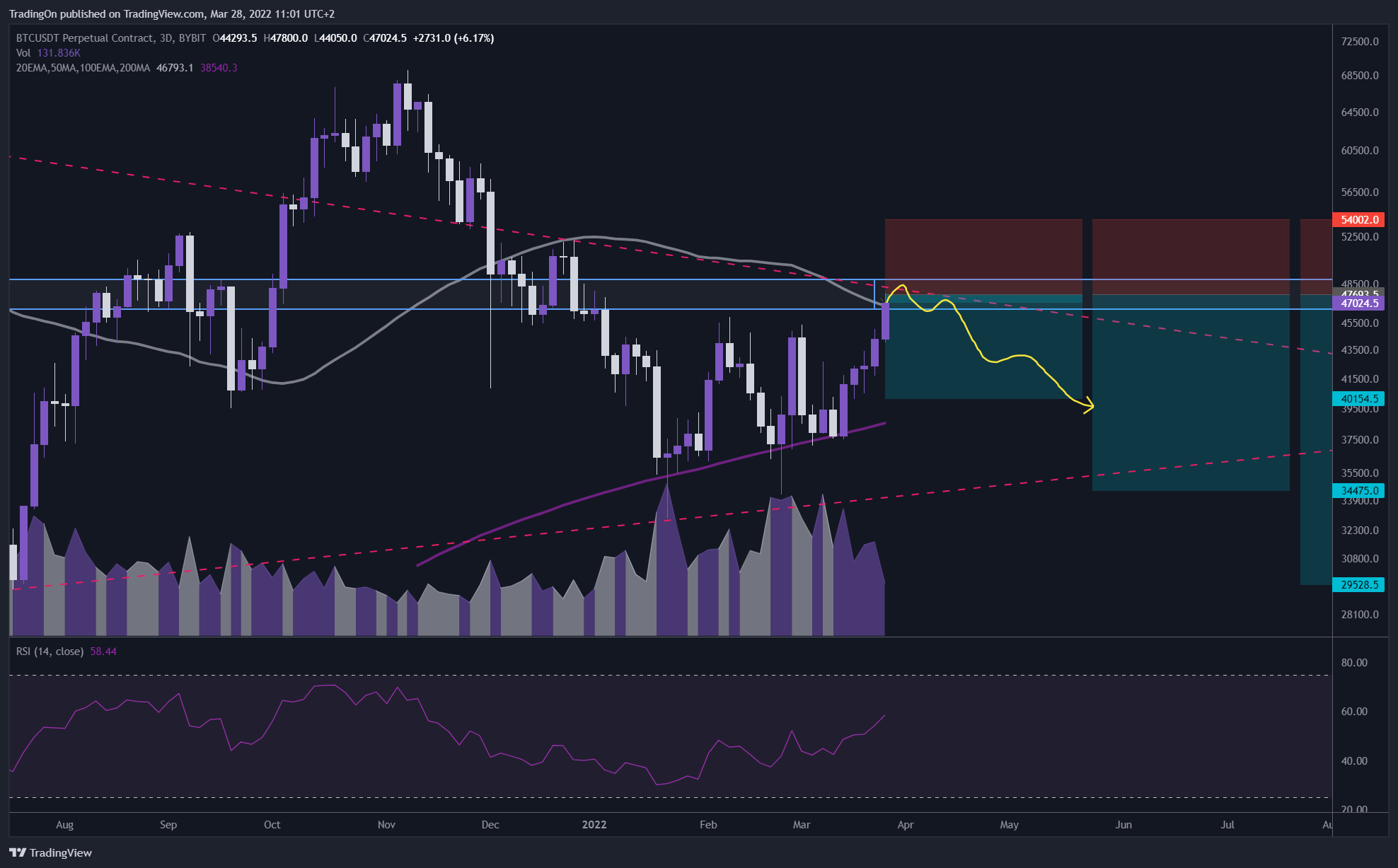Click the purple 47024.5 current price label
Screen dimensions: 1398x868
coord(1358,303)
